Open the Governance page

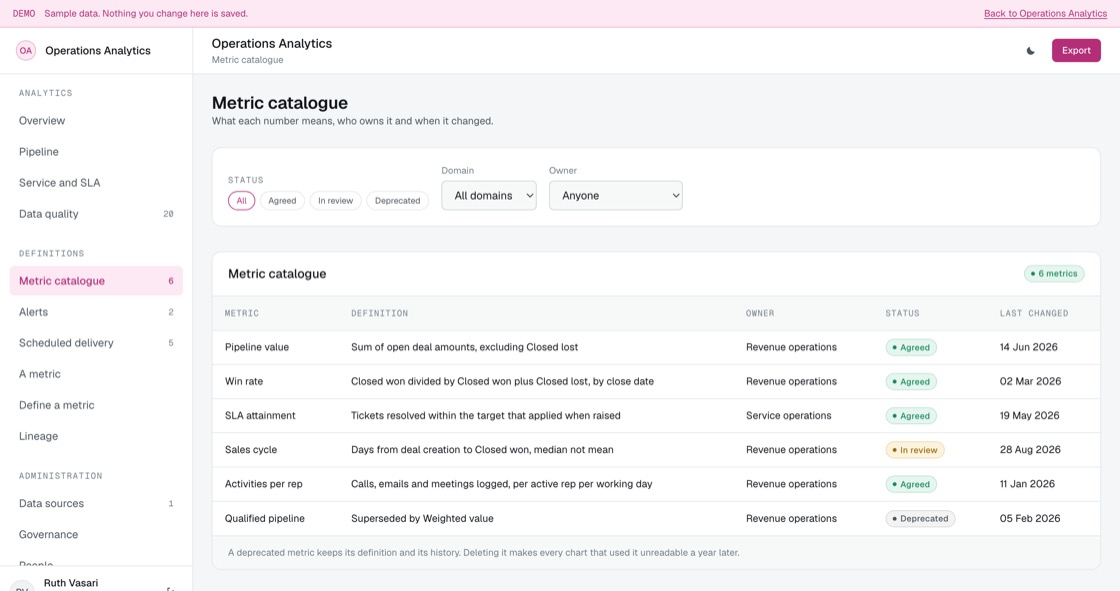(96, 535)
